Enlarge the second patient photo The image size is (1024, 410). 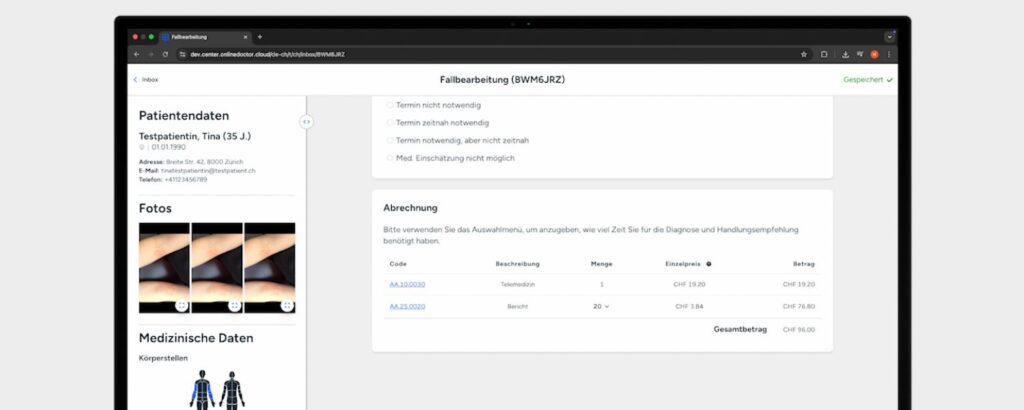tap(234, 306)
